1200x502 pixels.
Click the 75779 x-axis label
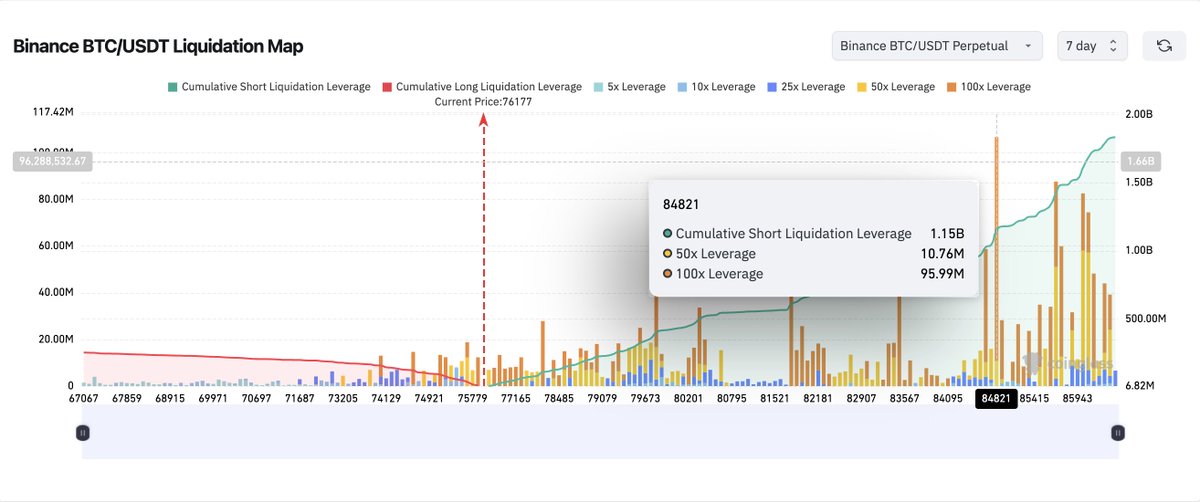coord(471,398)
